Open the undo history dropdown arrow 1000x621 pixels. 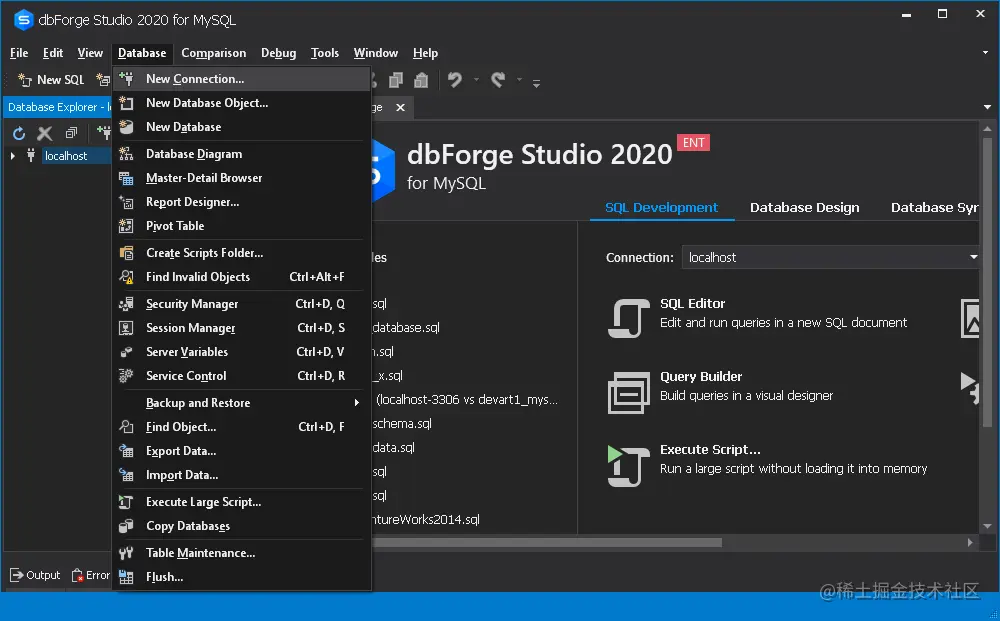pyautogui.click(x=476, y=80)
